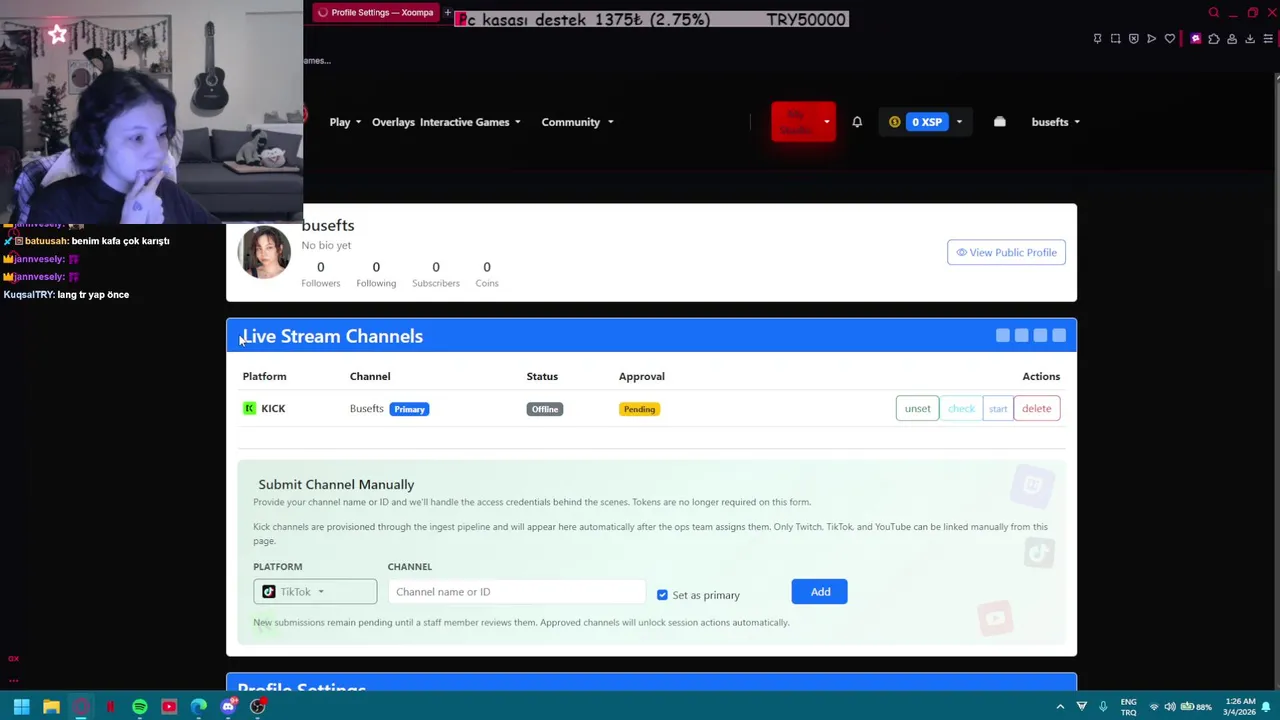The height and width of the screenshot is (720, 1280).
Task: Open Microsoft Edge from taskbar
Action: [x=199, y=707]
